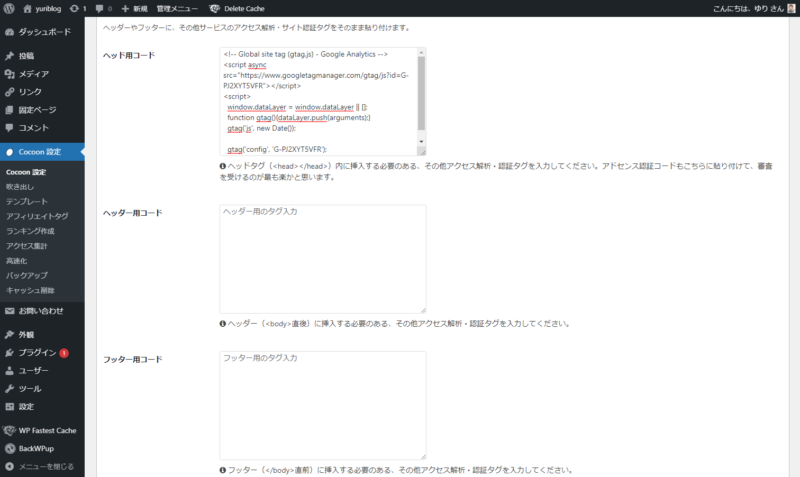Click inside the ヘッド用コード textarea

point(318,102)
